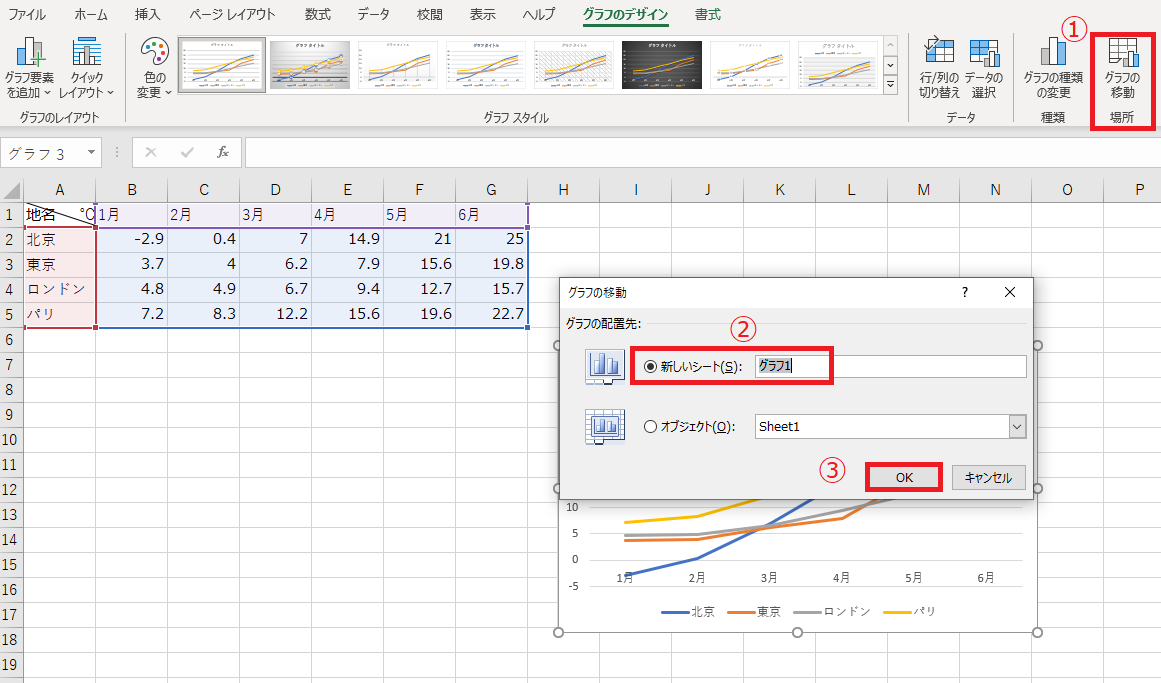Click キャンセル in the dialog
The width and height of the screenshot is (1161, 683).
pyautogui.click(x=988, y=477)
